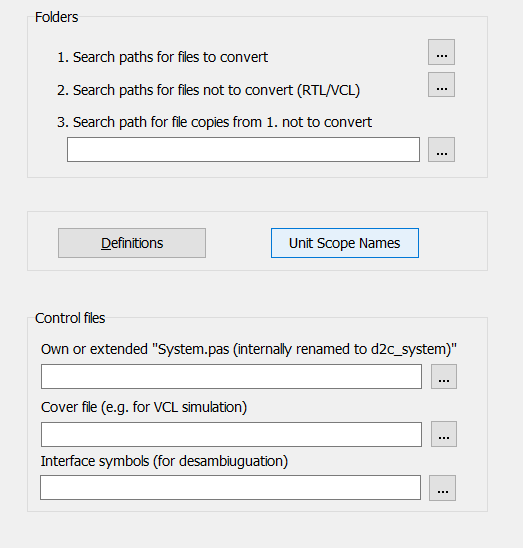Browse search paths for RTL/VCL files
Screen dimensions: 523x548
(441, 85)
